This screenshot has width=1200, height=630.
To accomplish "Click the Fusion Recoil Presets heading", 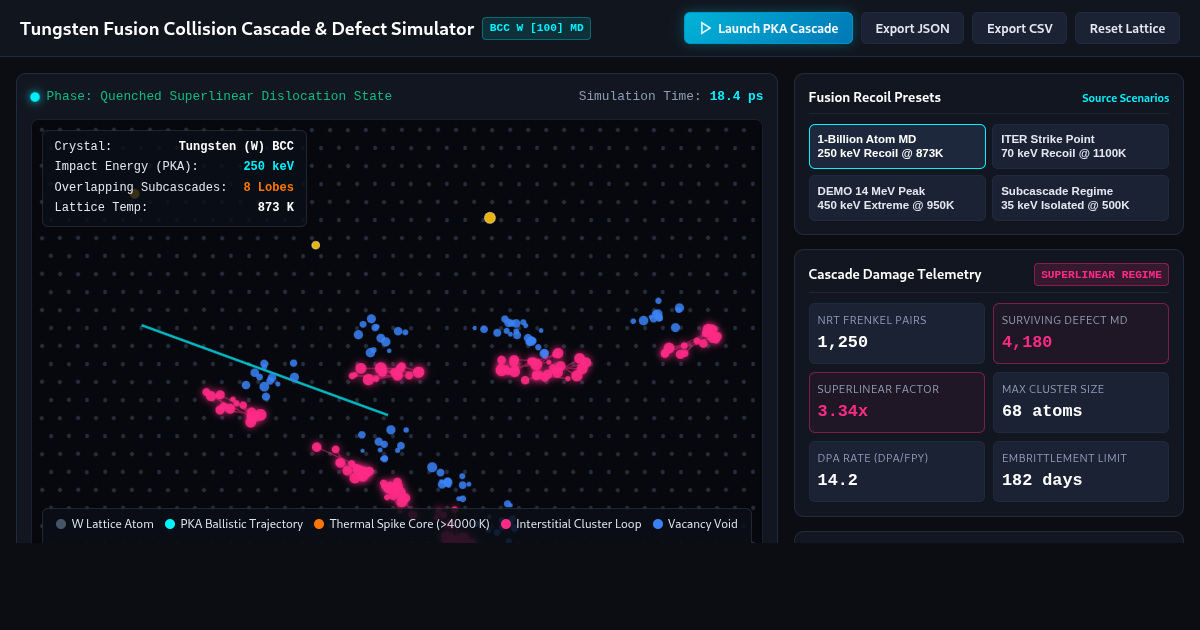I will pos(875,98).
